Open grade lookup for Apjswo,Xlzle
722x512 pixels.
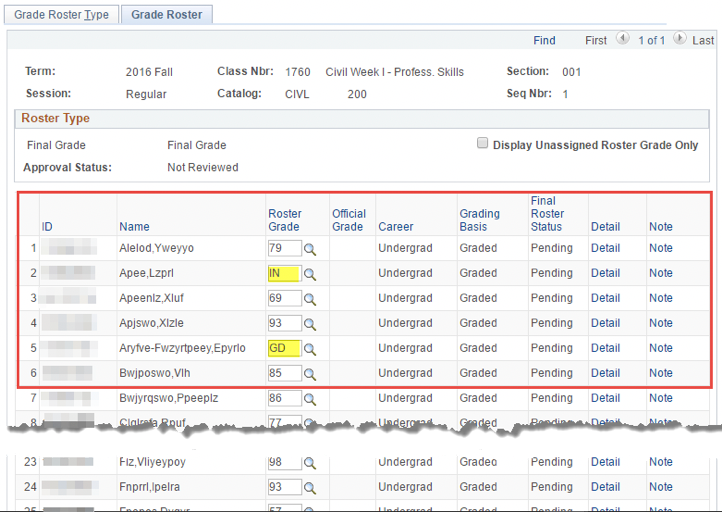point(310,324)
